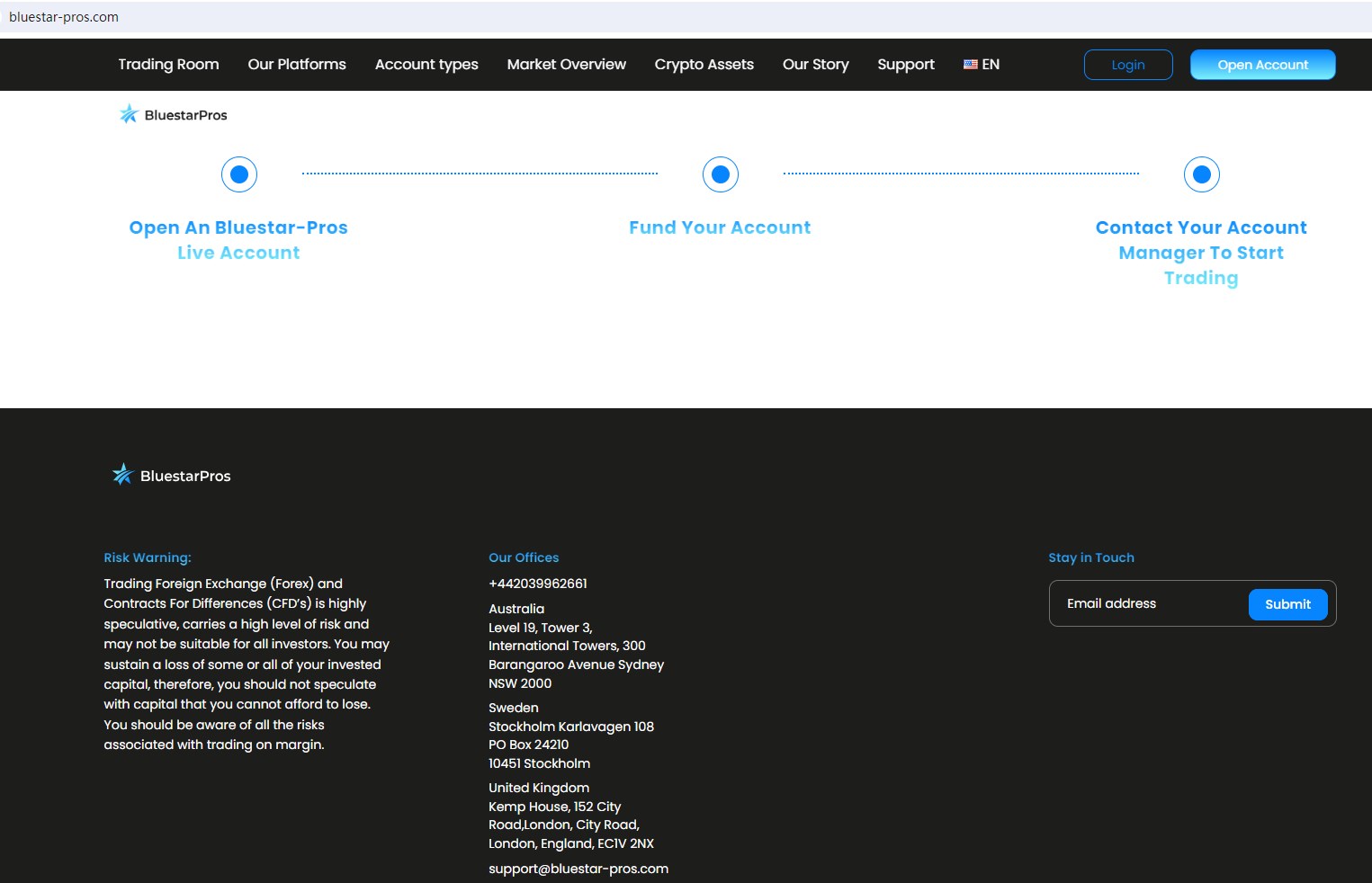The image size is (1372, 883).
Task: Open the Support menu item
Action: (x=906, y=65)
